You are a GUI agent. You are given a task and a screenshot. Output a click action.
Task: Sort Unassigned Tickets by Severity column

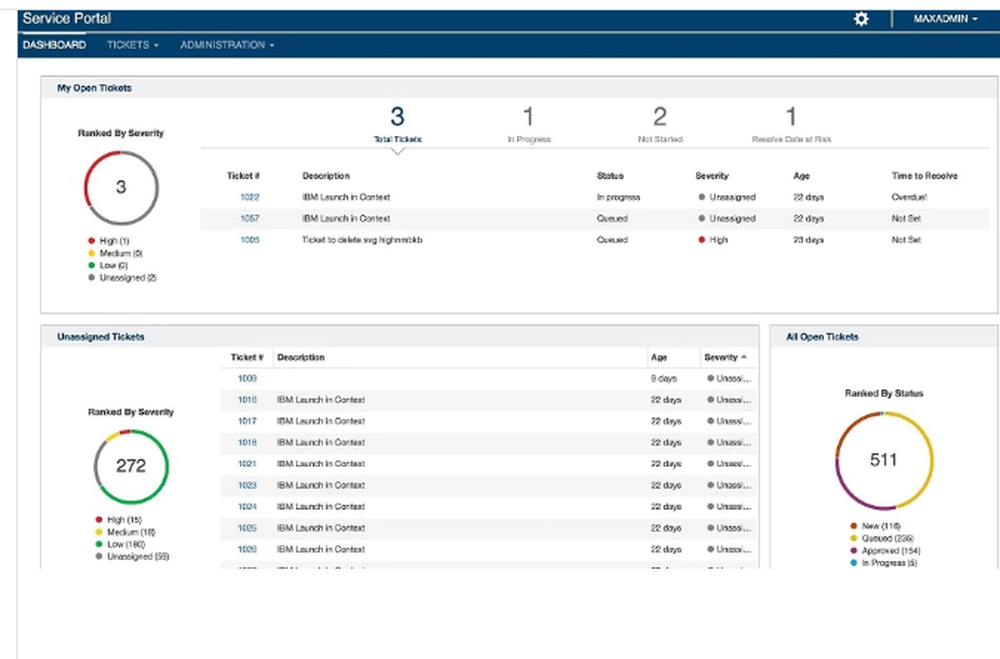[725, 357]
